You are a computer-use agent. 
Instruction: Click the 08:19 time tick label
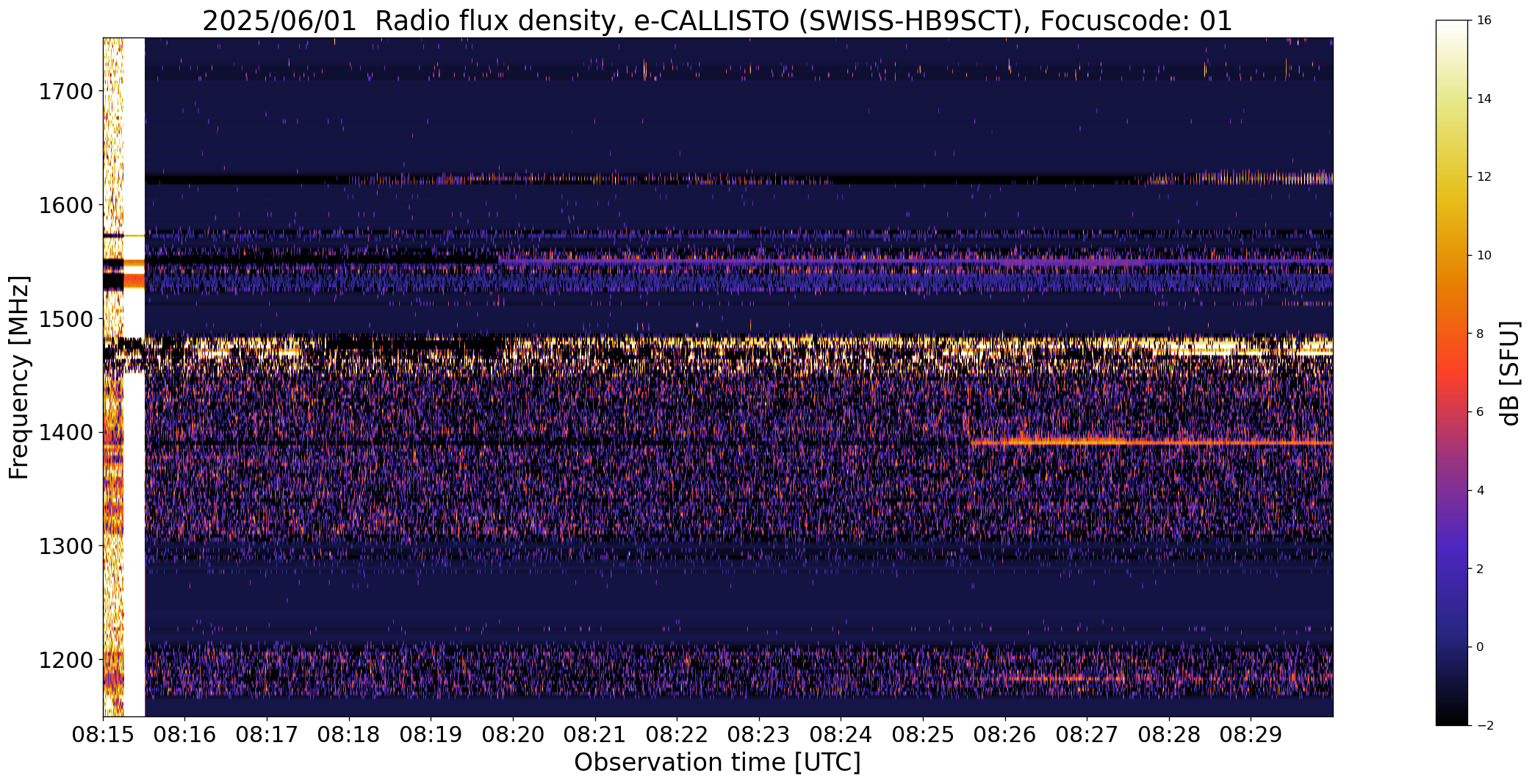tap(431, 735)
